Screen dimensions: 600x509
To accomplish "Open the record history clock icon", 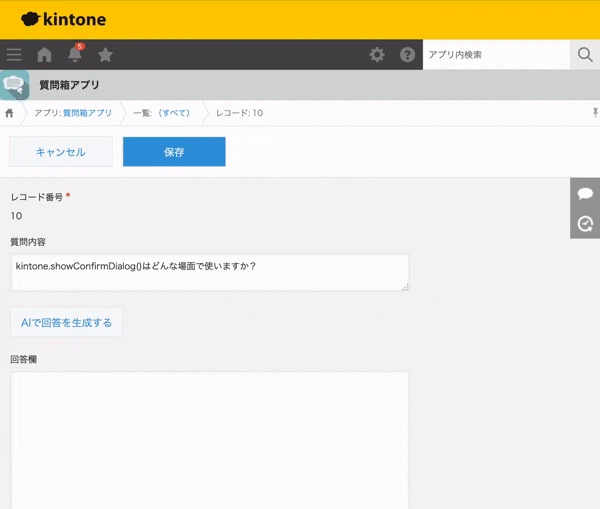I will (x=585, y=224).
